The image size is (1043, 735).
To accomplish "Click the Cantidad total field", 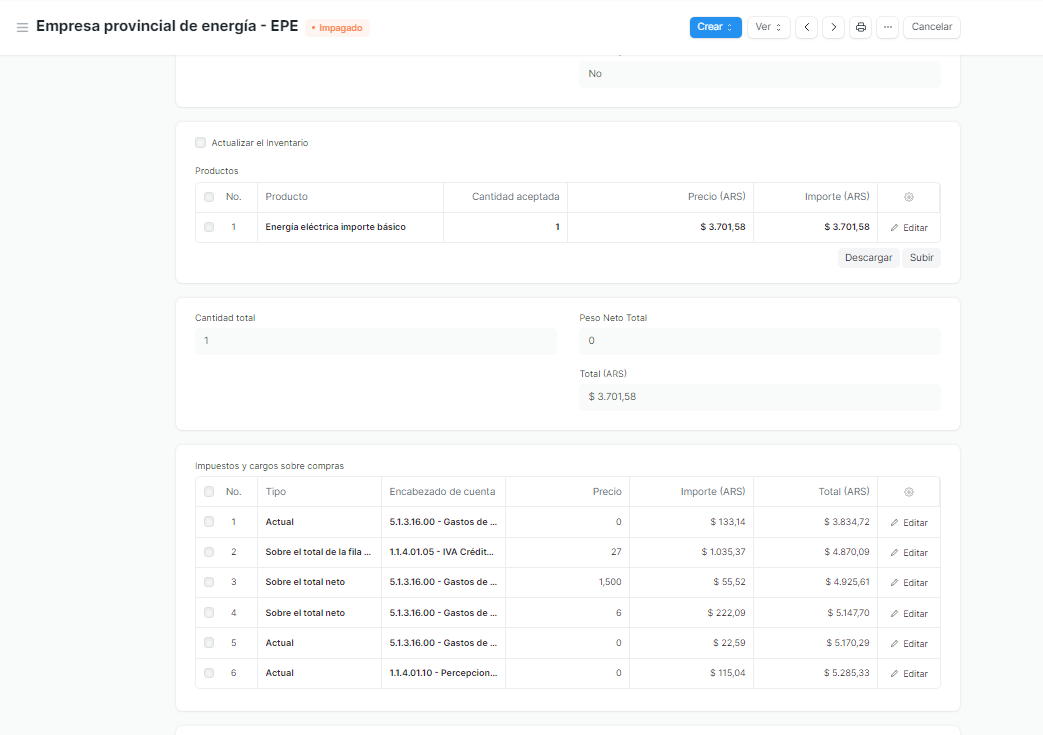I will (376, 341).
